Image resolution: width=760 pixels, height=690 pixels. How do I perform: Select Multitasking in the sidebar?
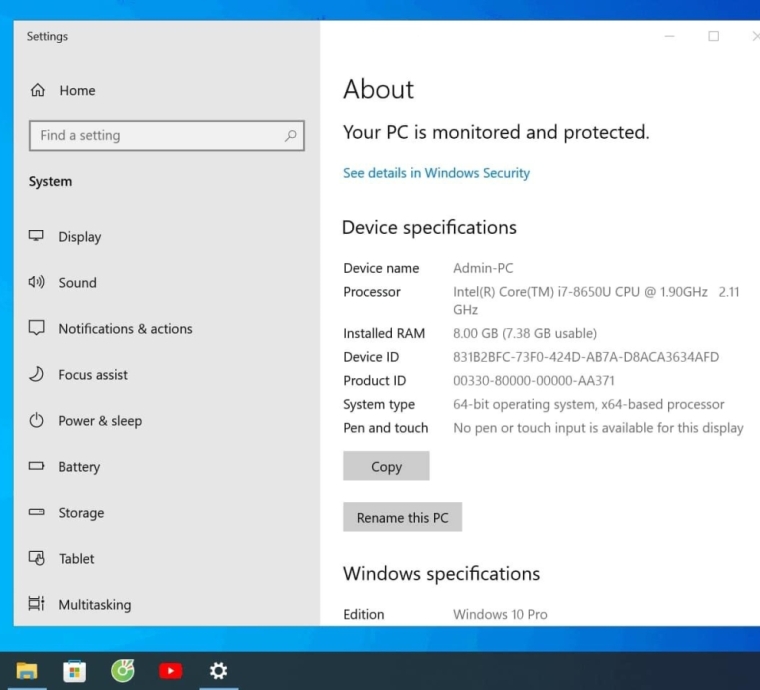point(95,605)
